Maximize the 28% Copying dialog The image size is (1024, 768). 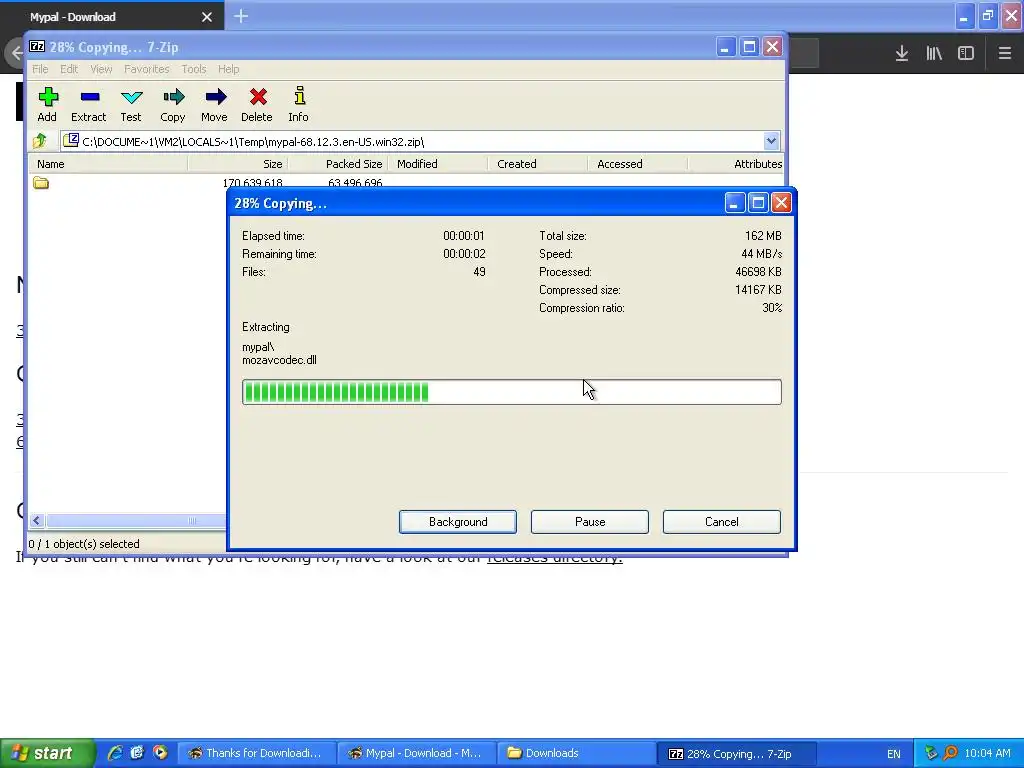point(758,203)
